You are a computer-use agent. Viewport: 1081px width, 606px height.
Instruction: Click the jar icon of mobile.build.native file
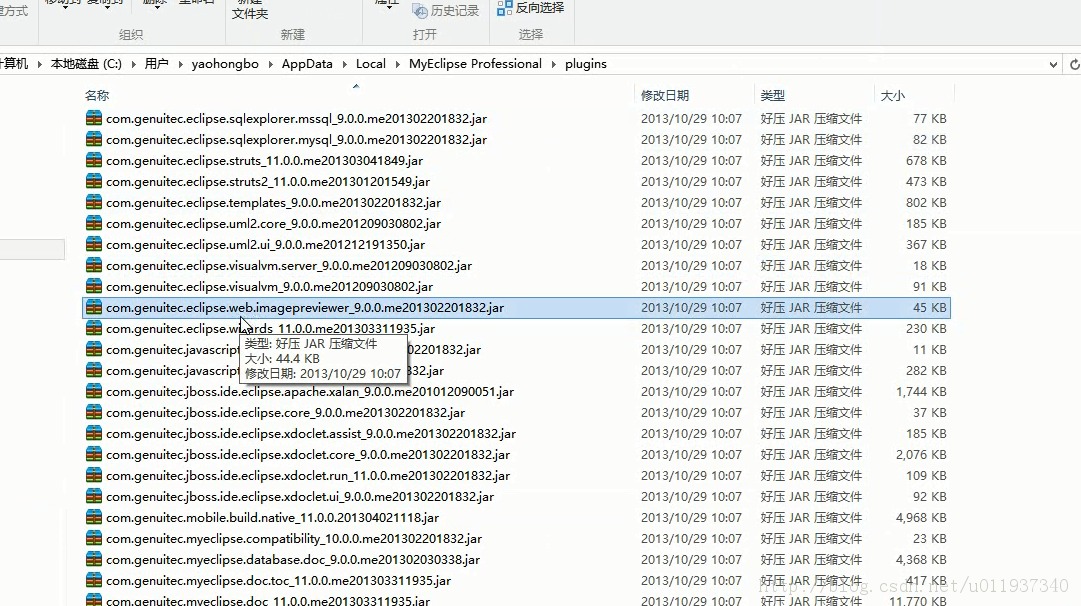tap(94, 518)
